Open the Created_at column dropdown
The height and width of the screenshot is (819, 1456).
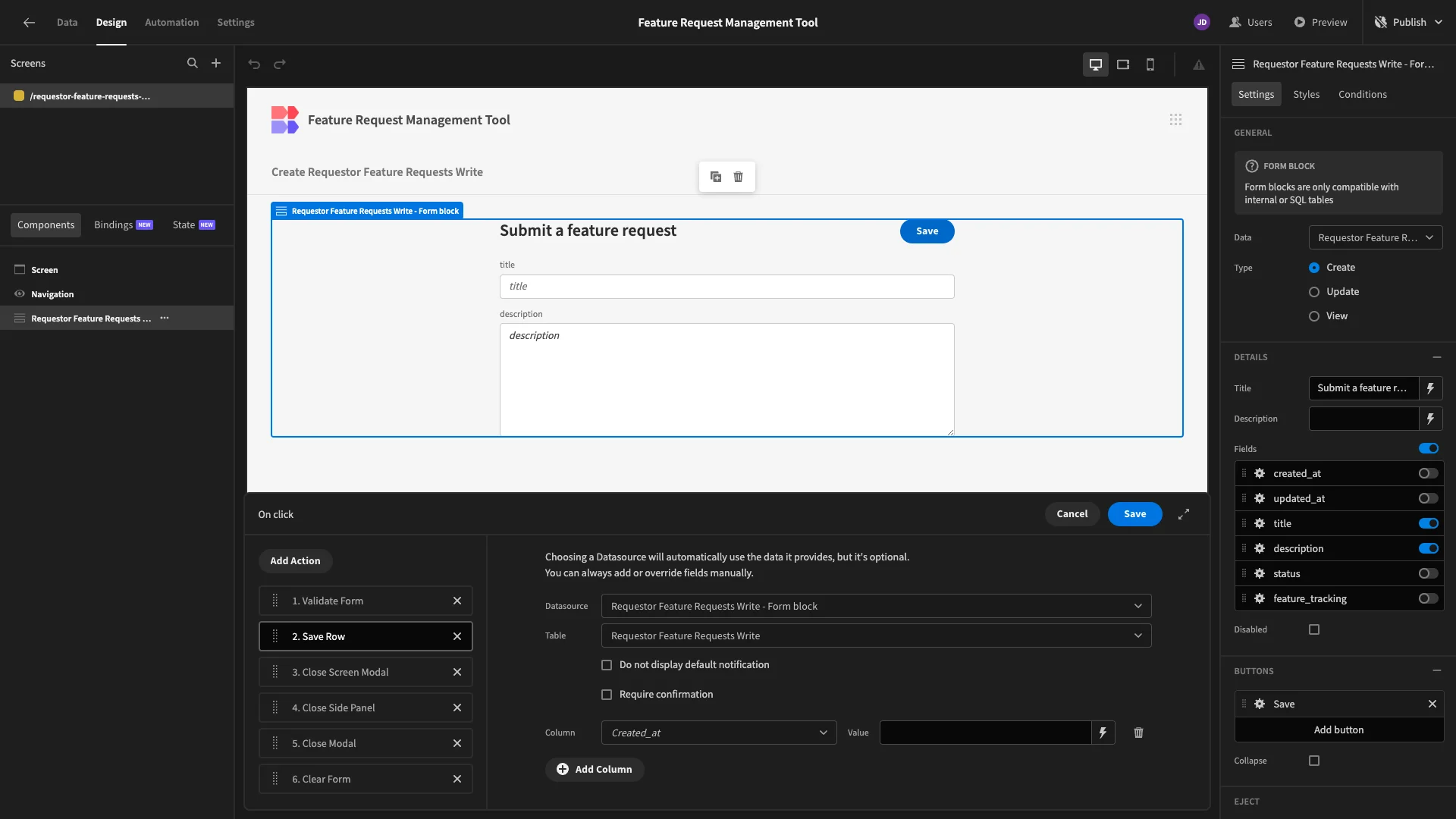point(718,733)
